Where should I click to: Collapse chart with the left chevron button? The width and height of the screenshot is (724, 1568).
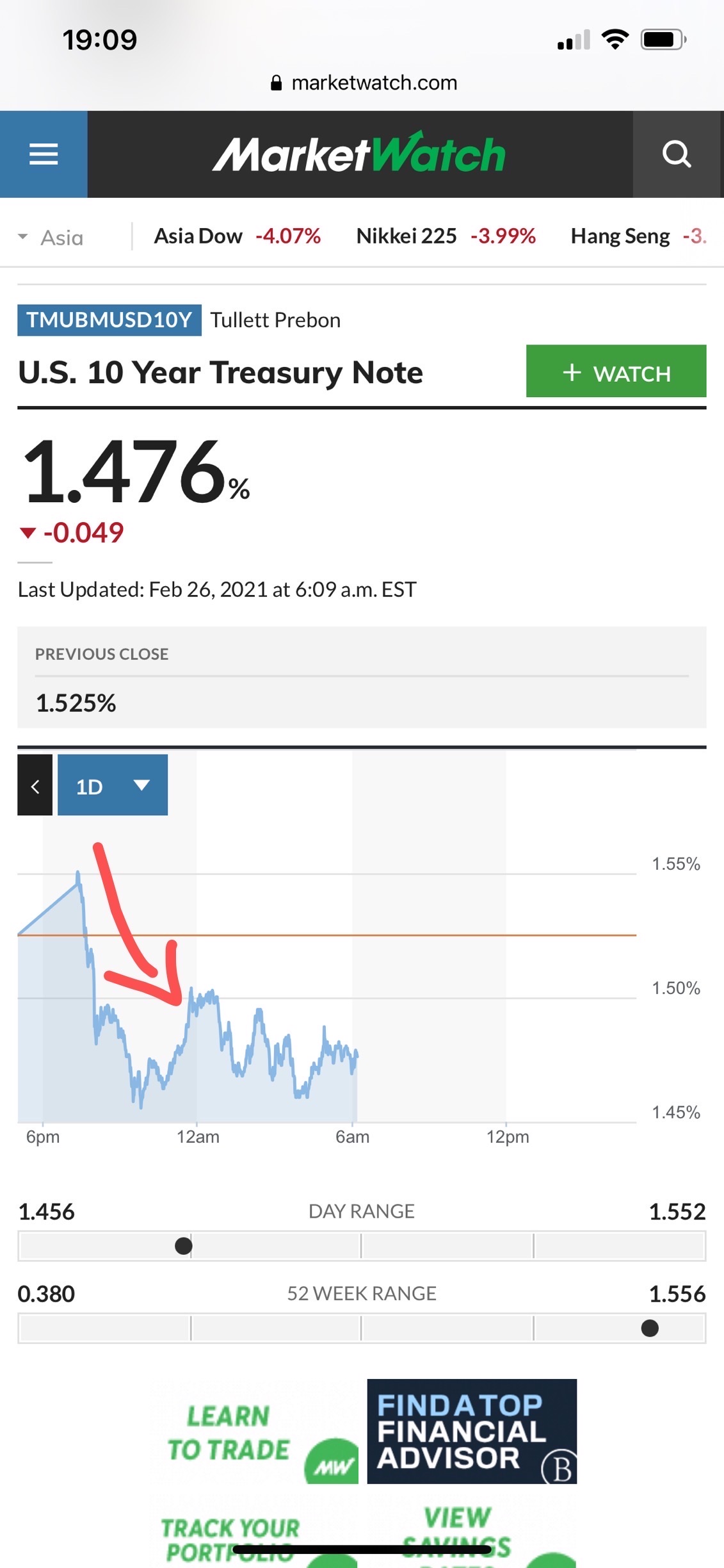35,785
